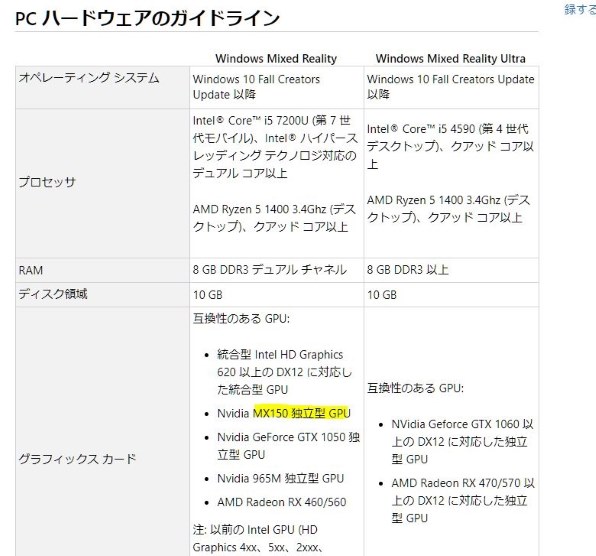
Task: Click '10 GB' in the Ultra column
Action: [x=382, y=295]
